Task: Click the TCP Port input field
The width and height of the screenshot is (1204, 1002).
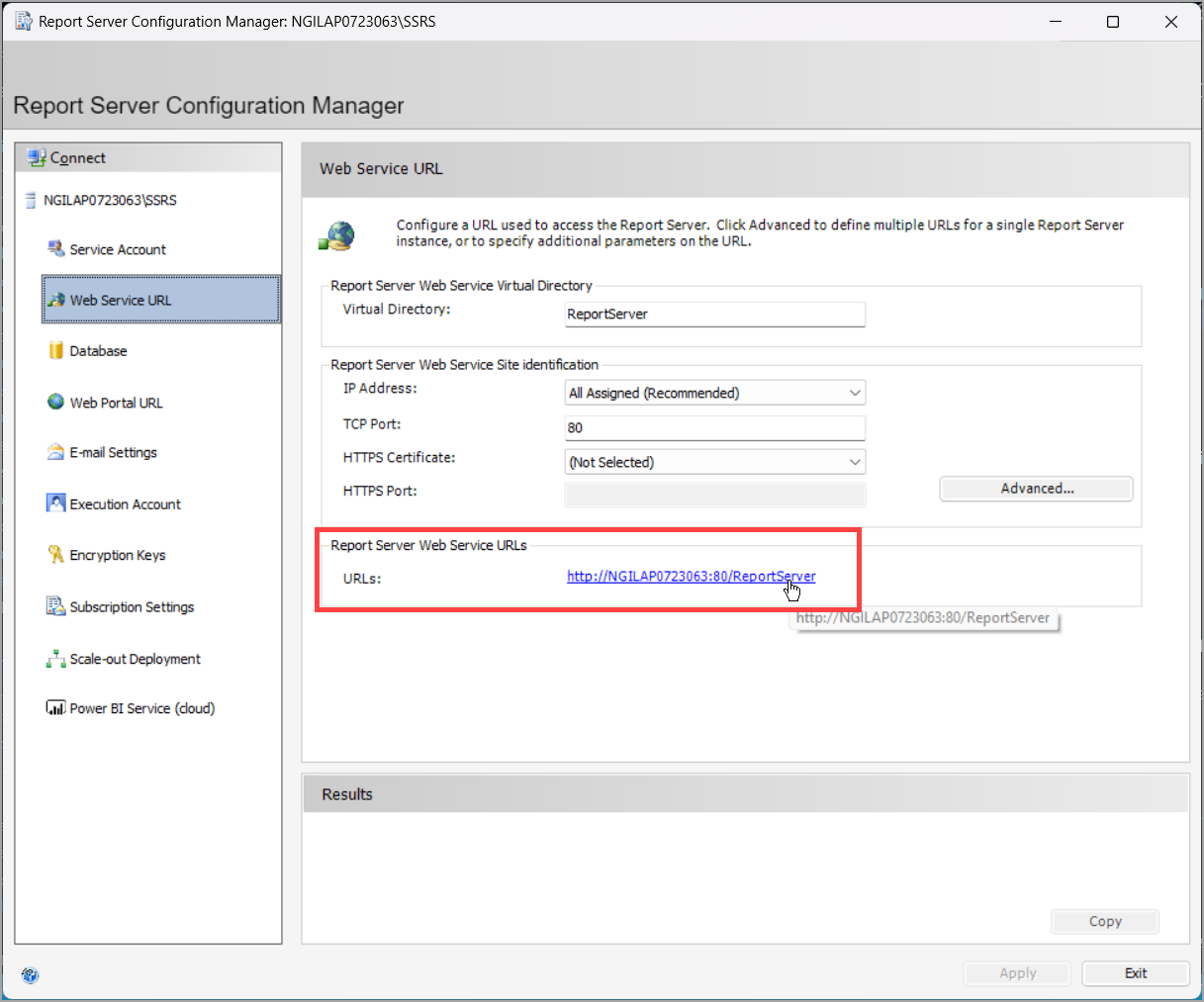Action: pos(715,427)
